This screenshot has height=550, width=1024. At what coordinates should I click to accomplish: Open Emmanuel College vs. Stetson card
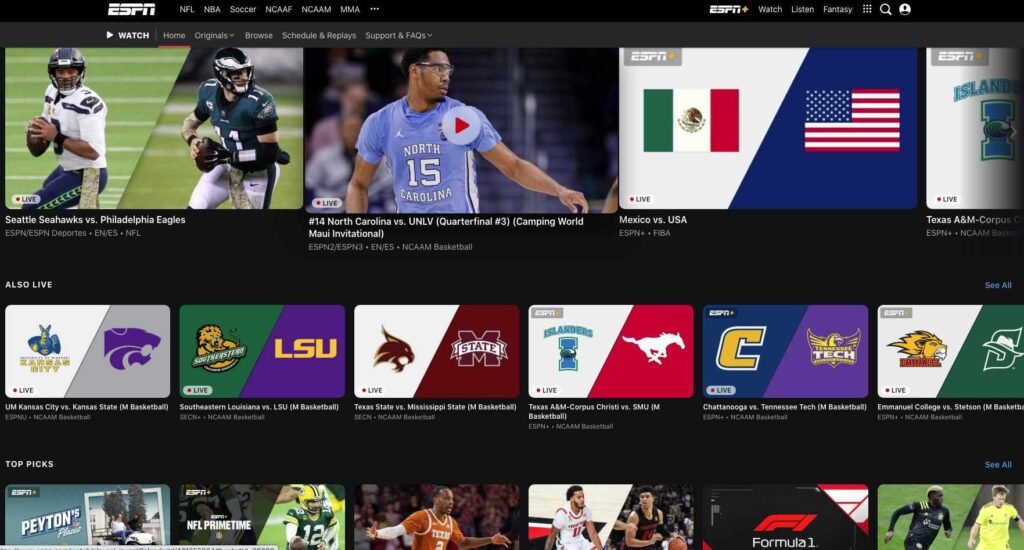tap(951, 351)
